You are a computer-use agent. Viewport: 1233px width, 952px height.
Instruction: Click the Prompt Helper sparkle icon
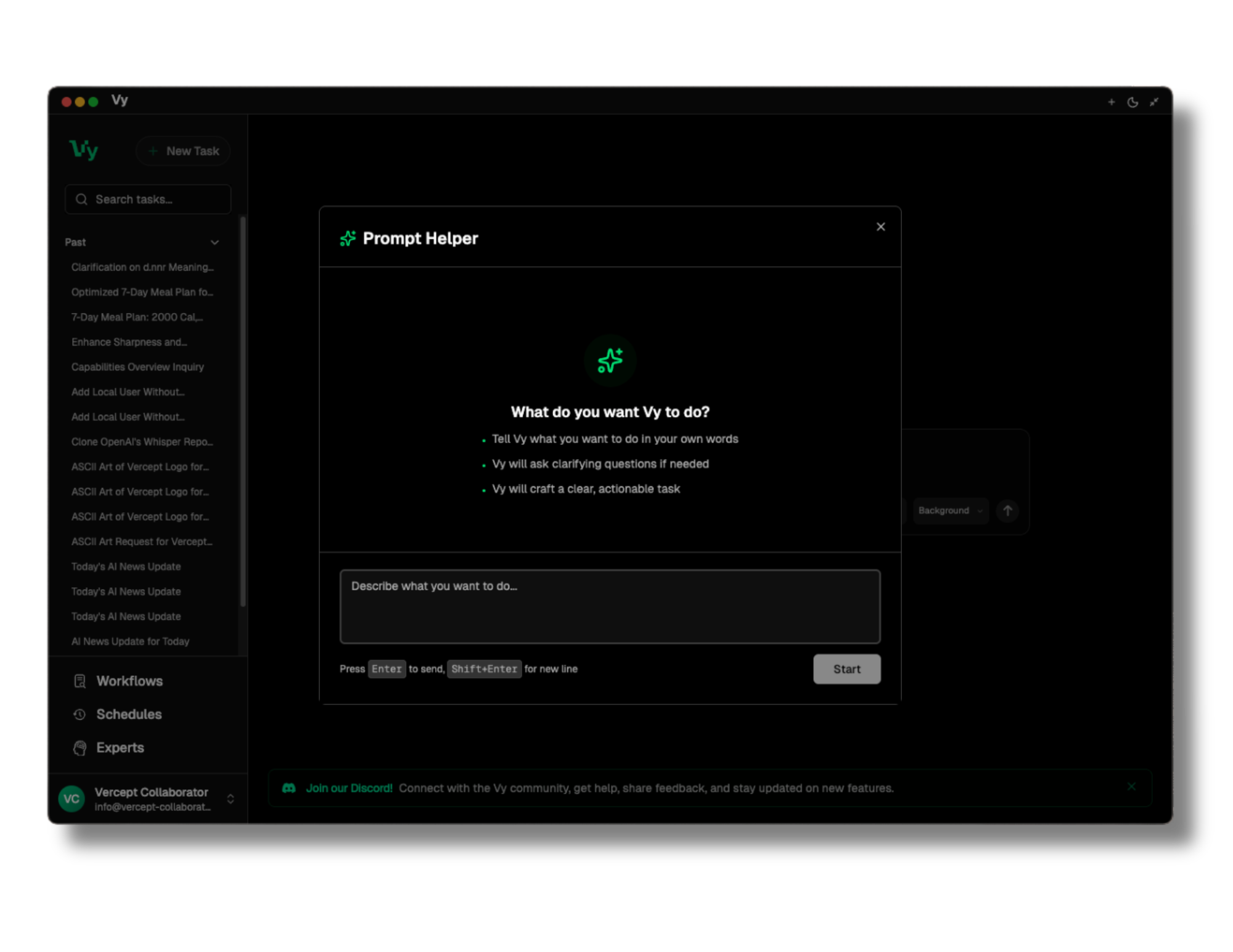click(x=349, y=238)
